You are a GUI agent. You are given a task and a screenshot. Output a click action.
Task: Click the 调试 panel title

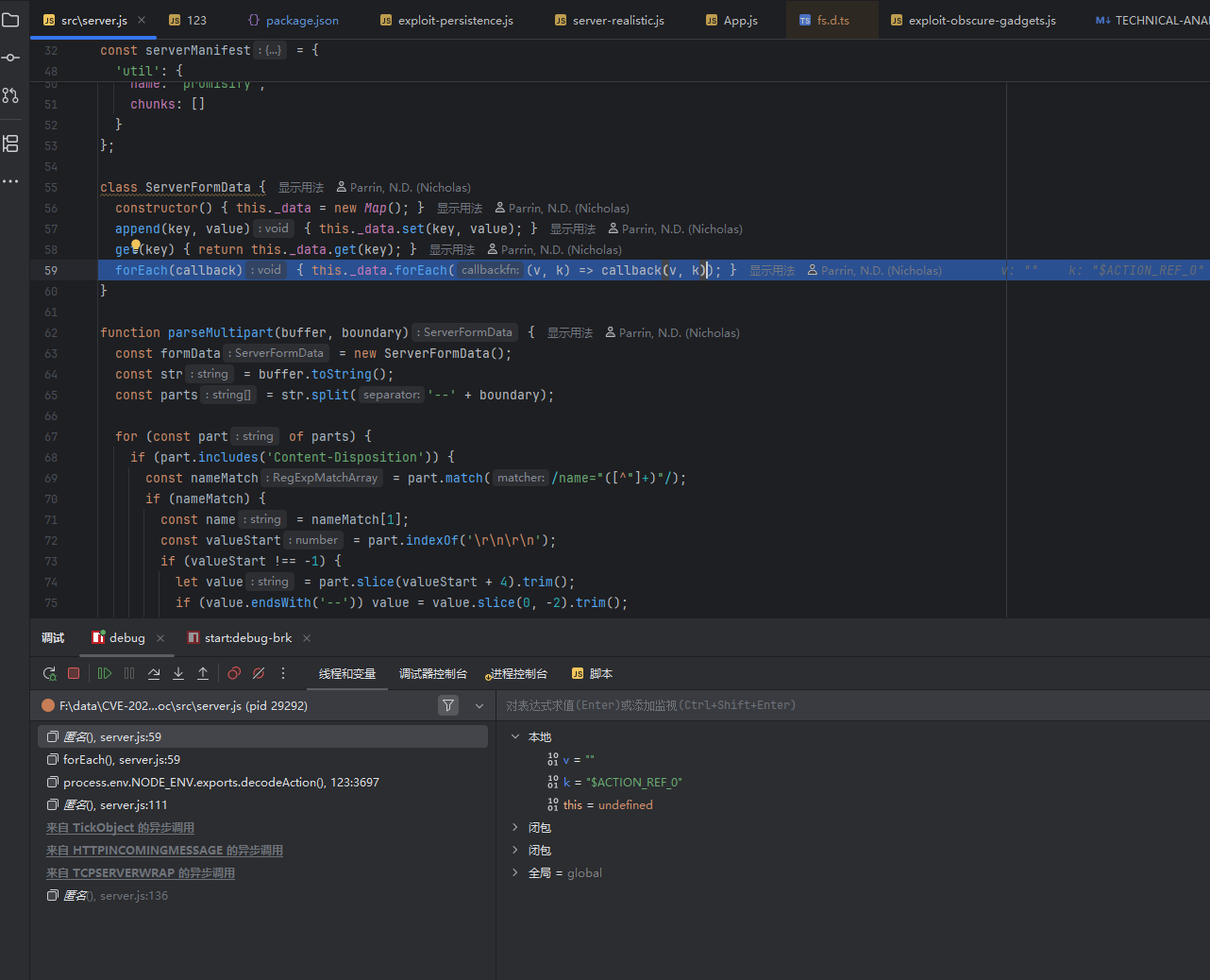click(53, 638)
